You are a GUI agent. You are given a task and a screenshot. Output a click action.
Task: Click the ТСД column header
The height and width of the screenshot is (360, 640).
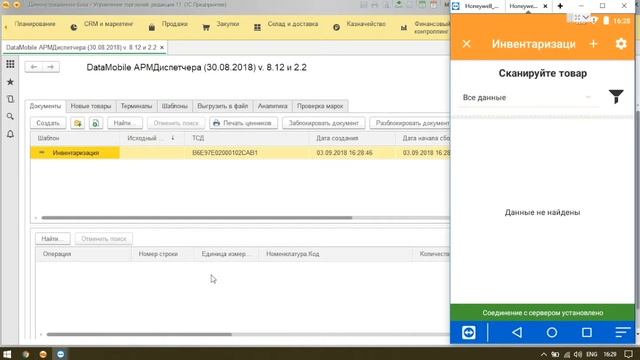pyautogui.click(x=247, y=138)
